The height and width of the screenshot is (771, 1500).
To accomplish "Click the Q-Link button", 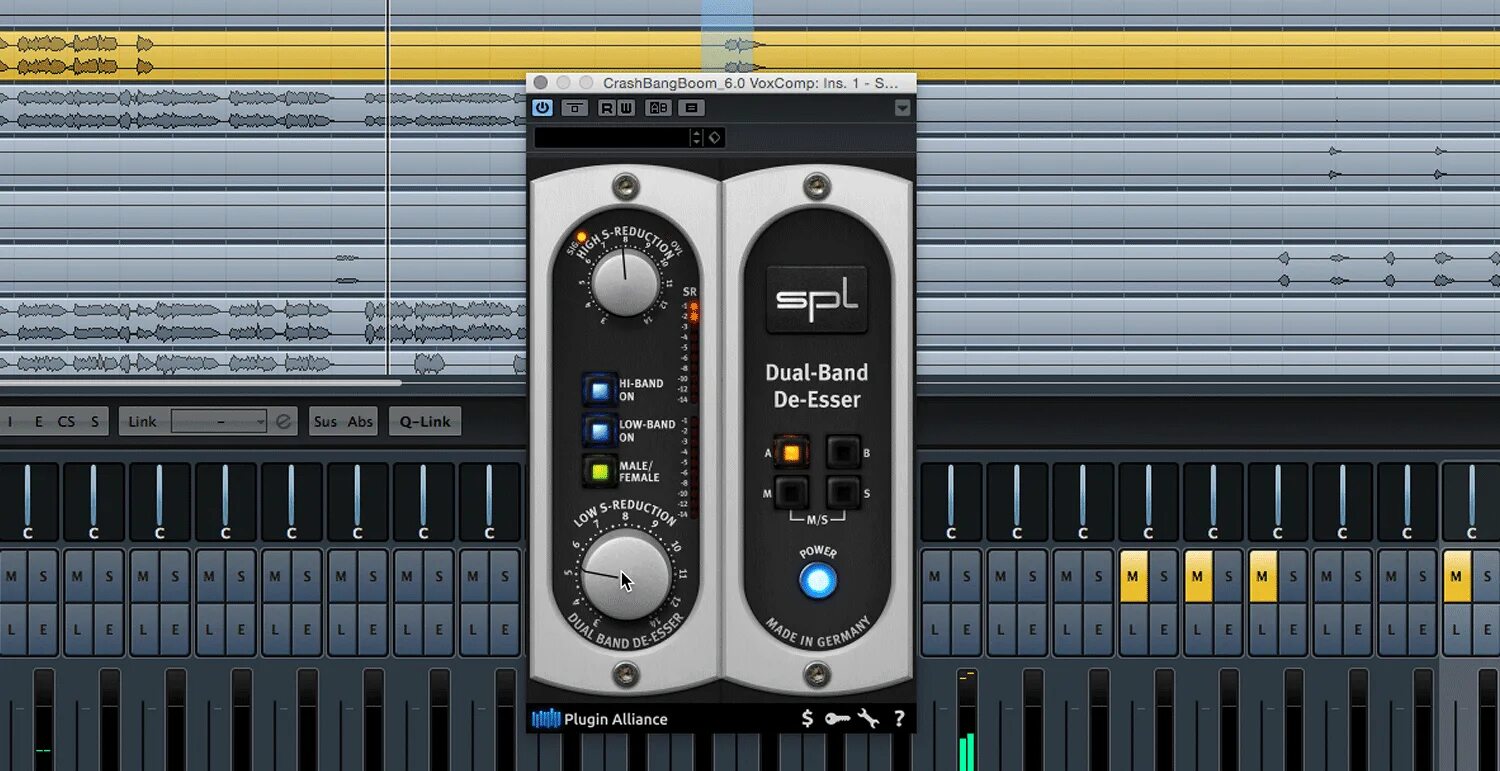I will tap(425, 421).
